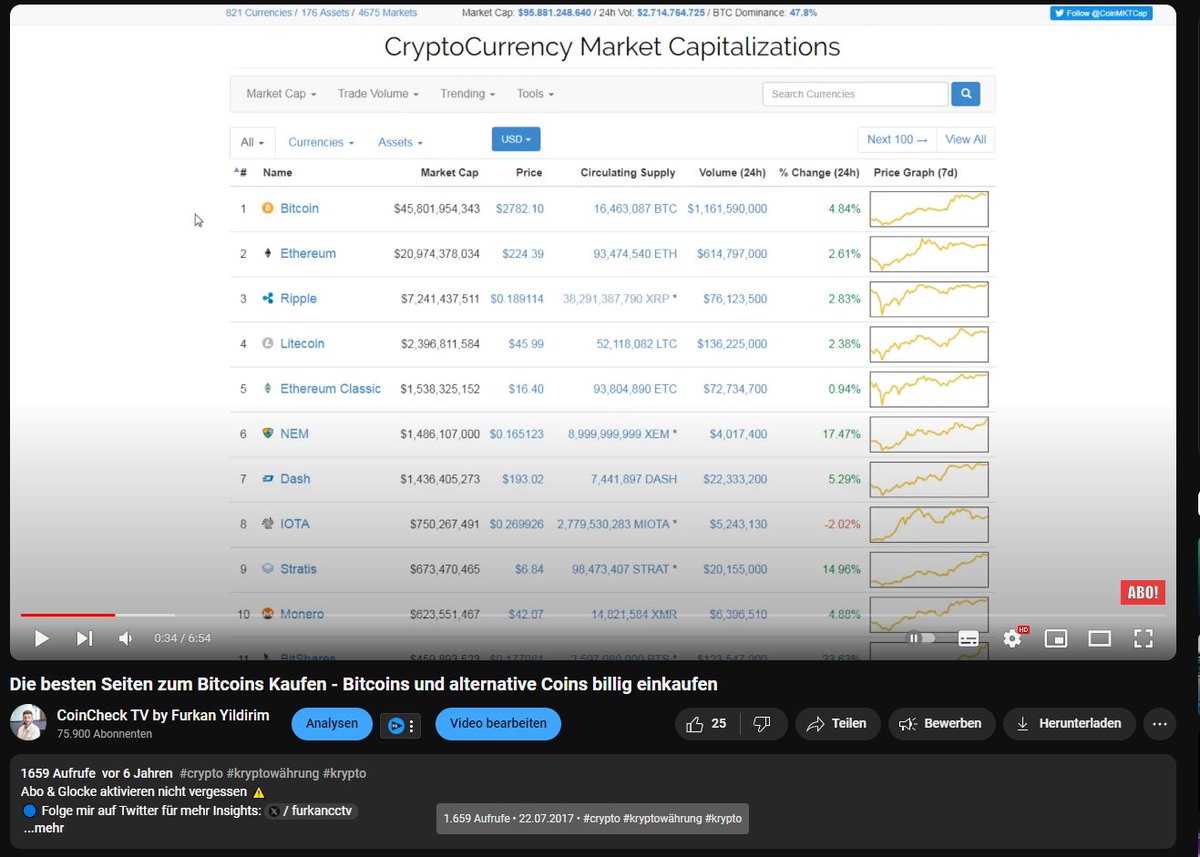
Task: Expand the description with ...mehr
Action: coord(44,829)
